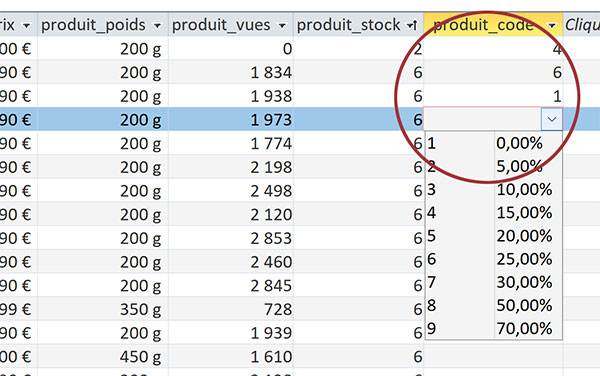Select the produit_code cell showing 4
This screenshot has height=376, width=600.
tap(493, 49)
